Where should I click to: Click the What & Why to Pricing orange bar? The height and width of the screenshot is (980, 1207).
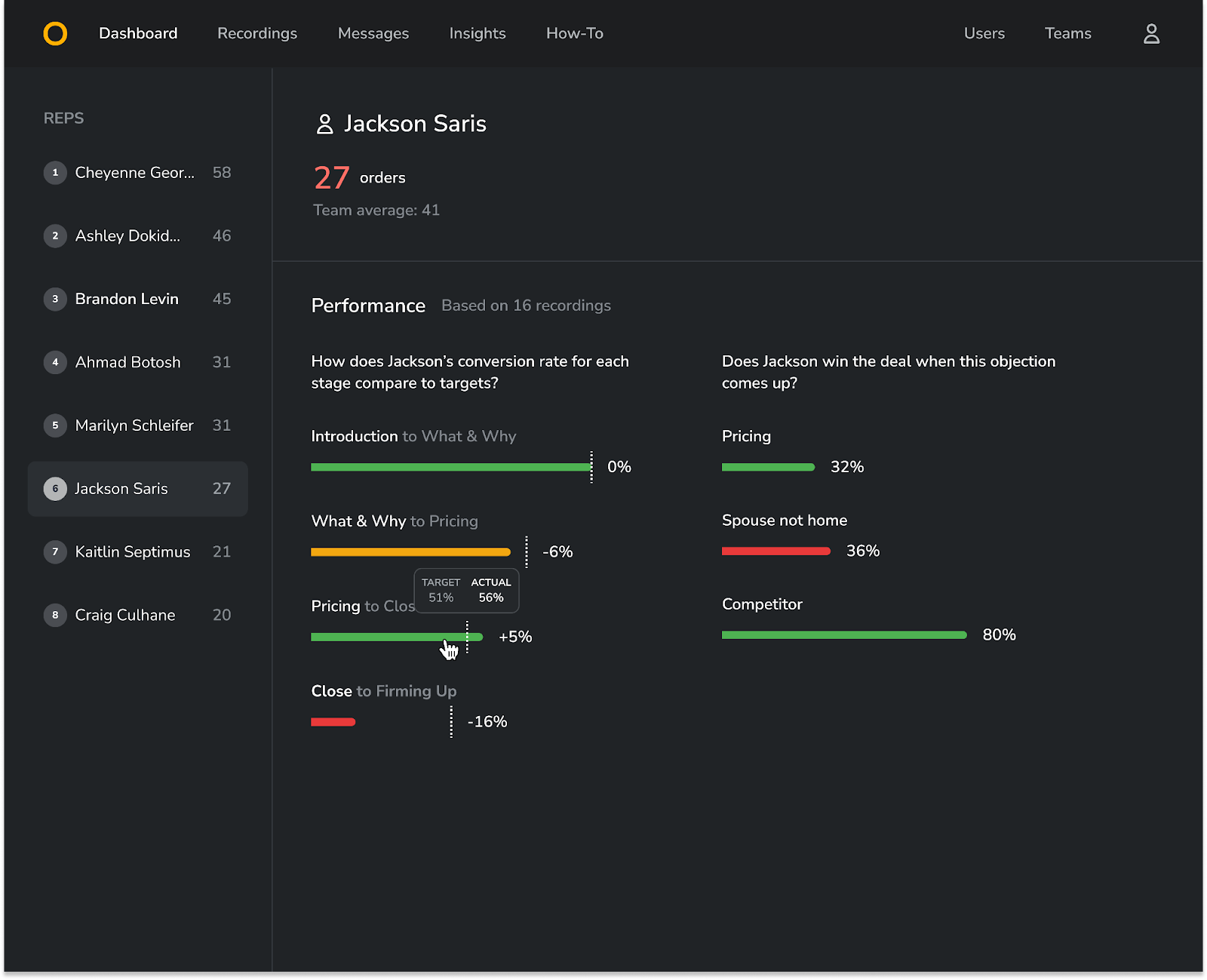tap(410, 552)
